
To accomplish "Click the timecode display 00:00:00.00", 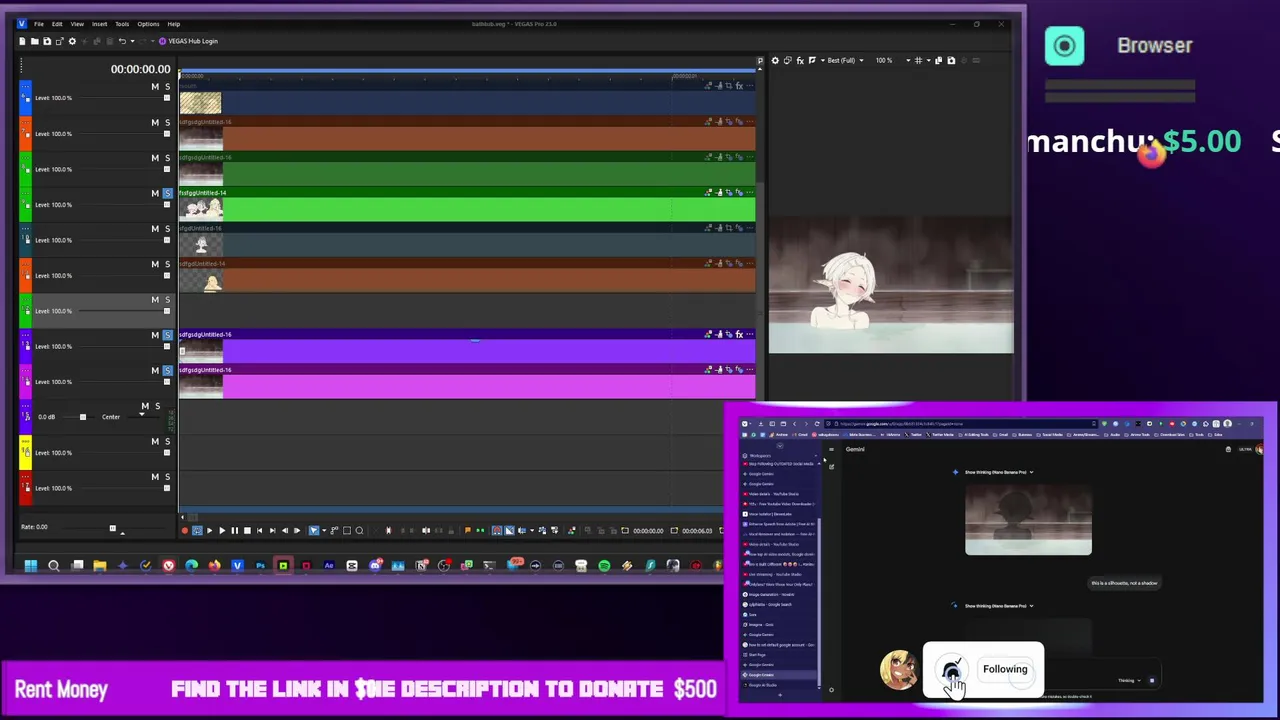I will point(140,69).
